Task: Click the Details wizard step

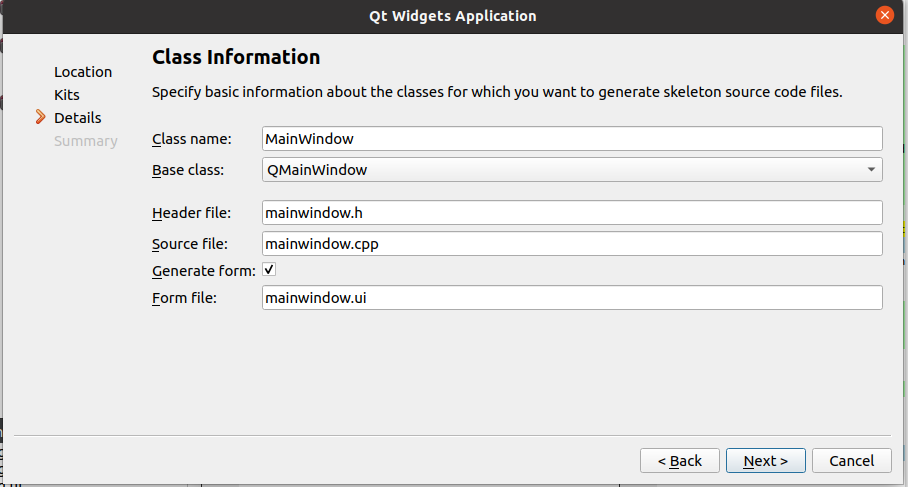Action: point(77,118)
